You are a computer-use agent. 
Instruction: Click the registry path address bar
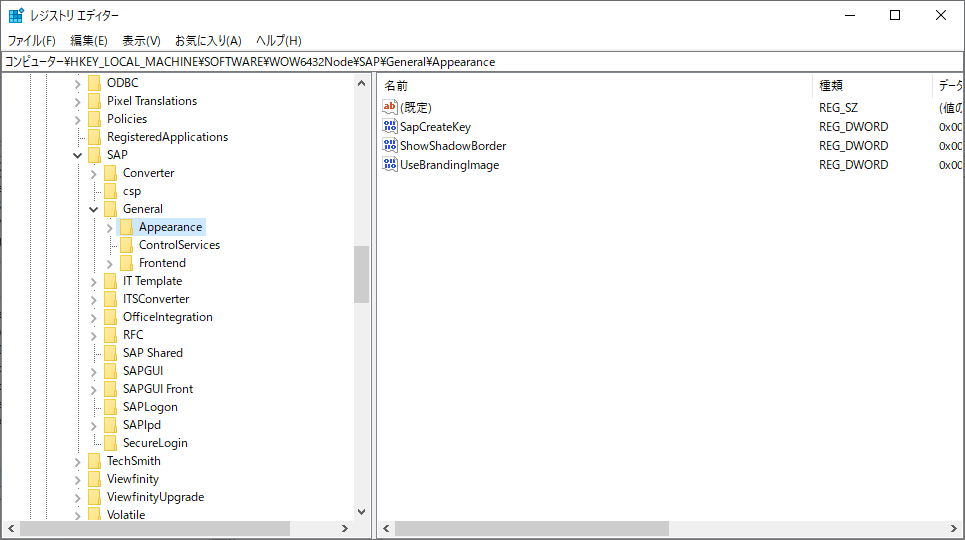[482, 62]
